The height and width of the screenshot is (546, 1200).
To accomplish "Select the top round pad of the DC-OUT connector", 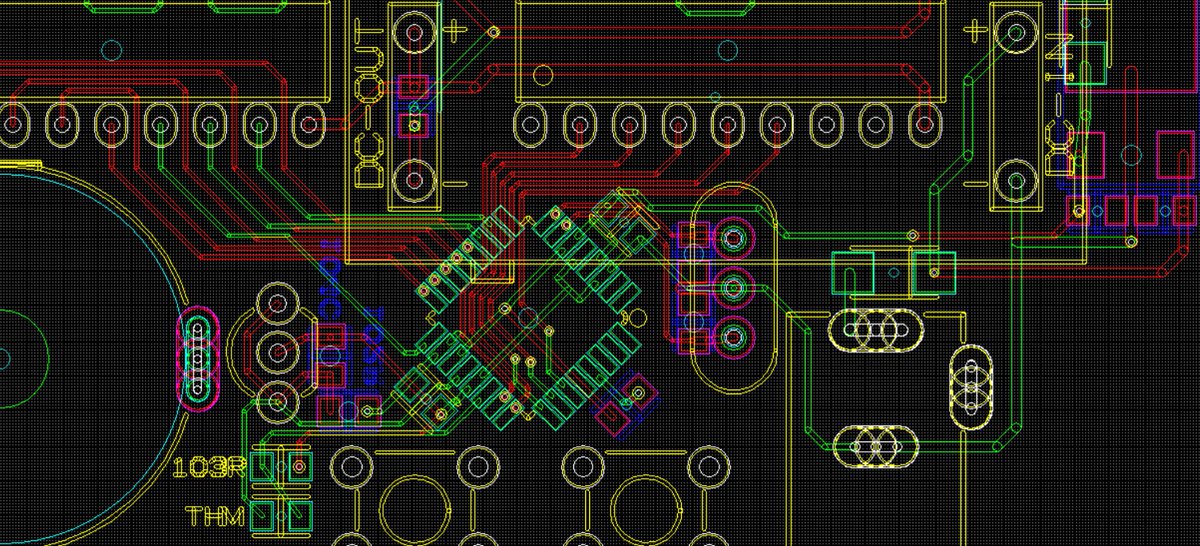I will coord(413,33).
